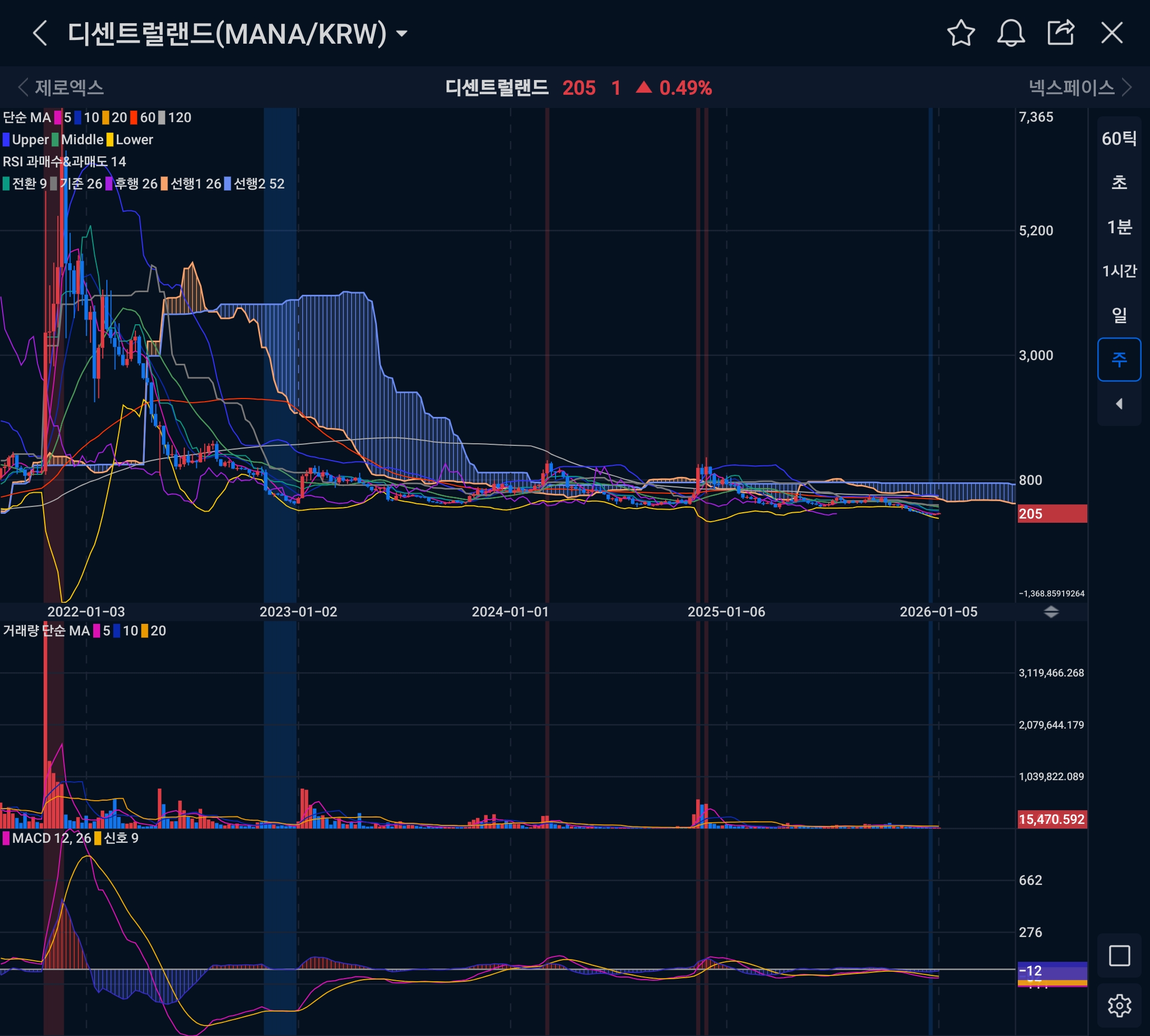This screenshot has height=1036, width=1150.
Task: Choose 1시간 timeframe option
Action: pyautogui.click(x=1119, y=271)
